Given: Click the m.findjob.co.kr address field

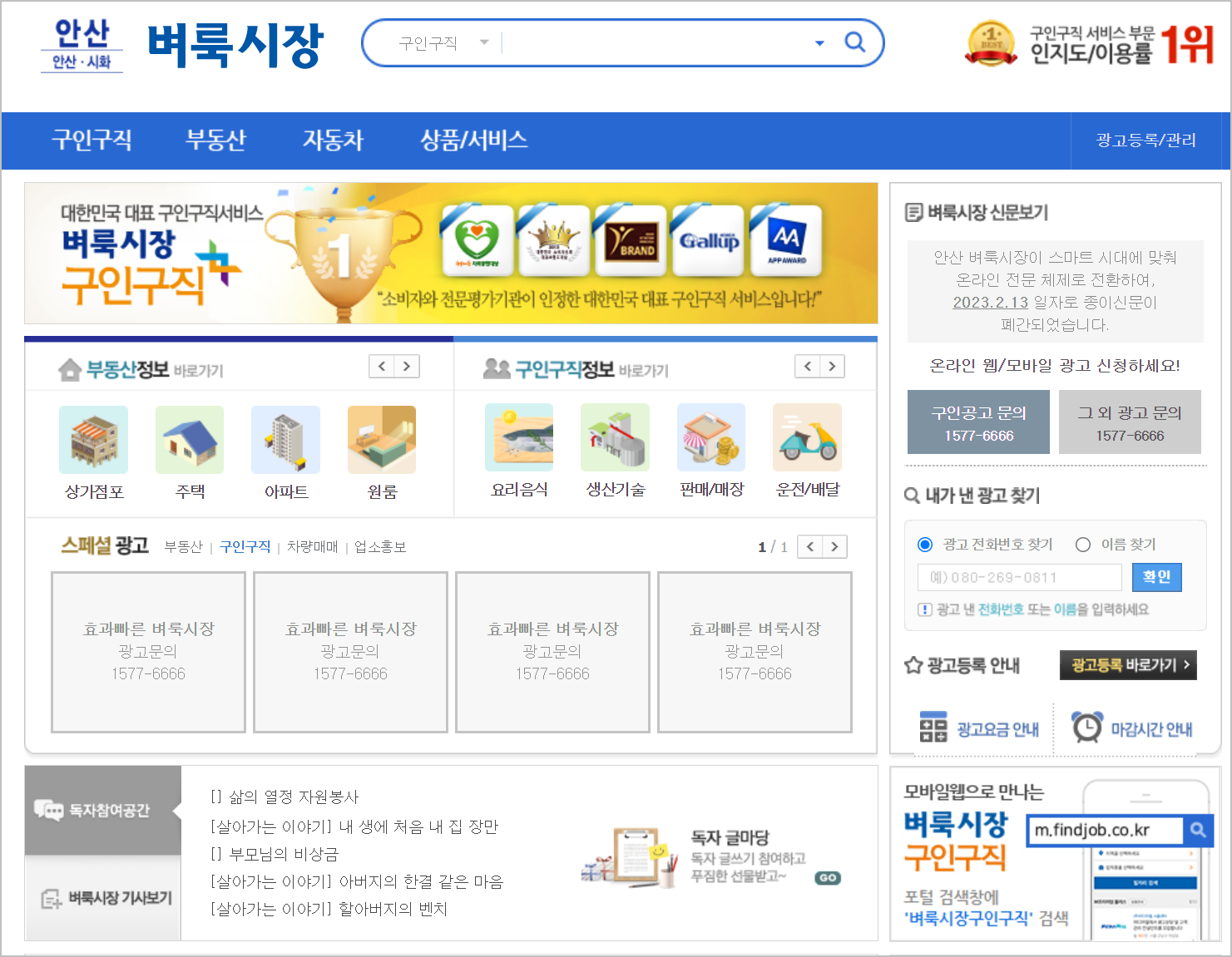Looking at the screenshot, I should click(1106, 830).
